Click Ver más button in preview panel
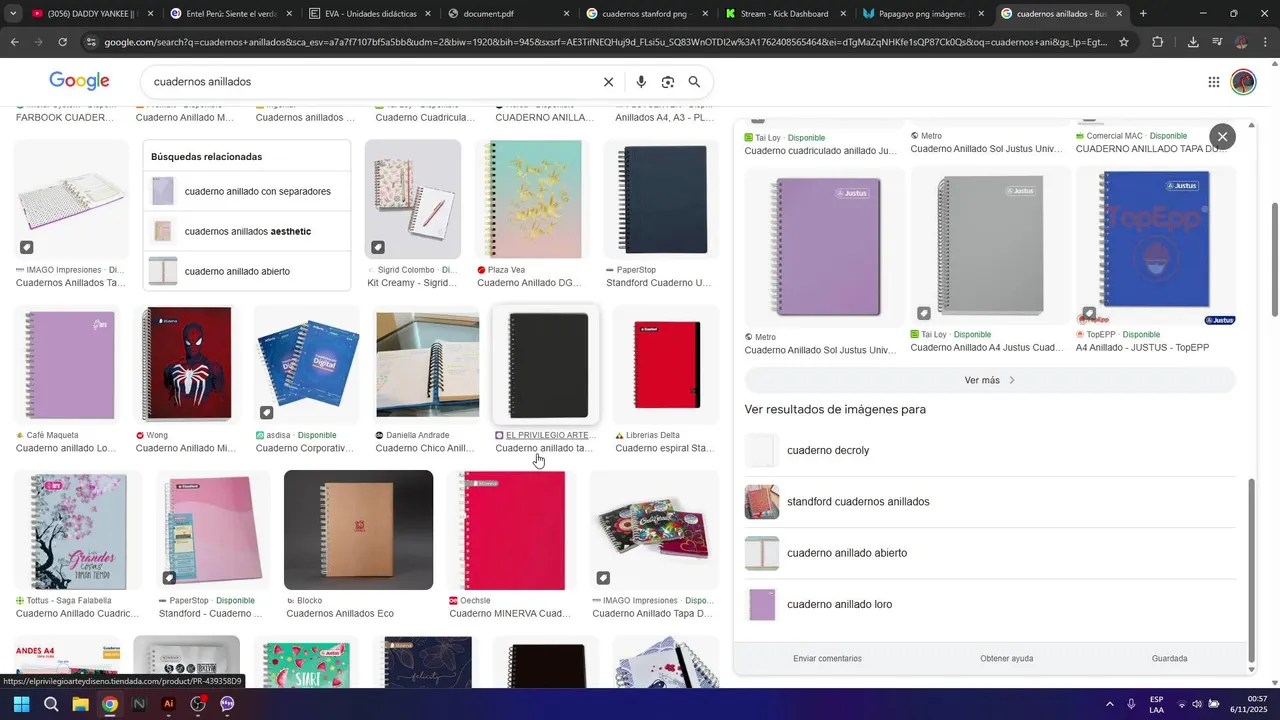Screen dimensions: 1280x720 [990, 380]
